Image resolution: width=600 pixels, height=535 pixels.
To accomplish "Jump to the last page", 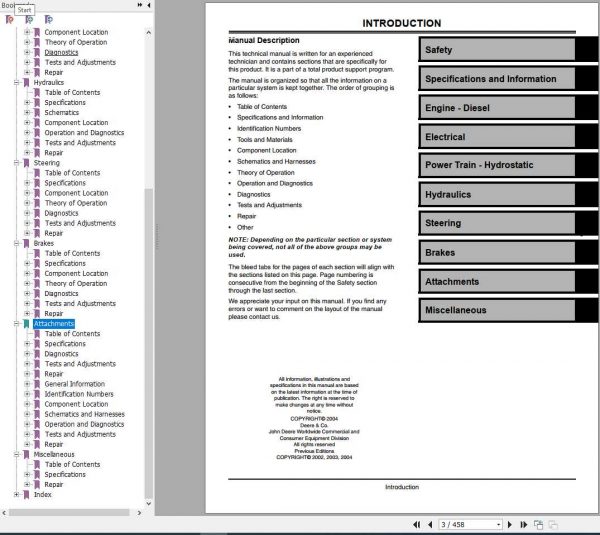I will point(523,524).
